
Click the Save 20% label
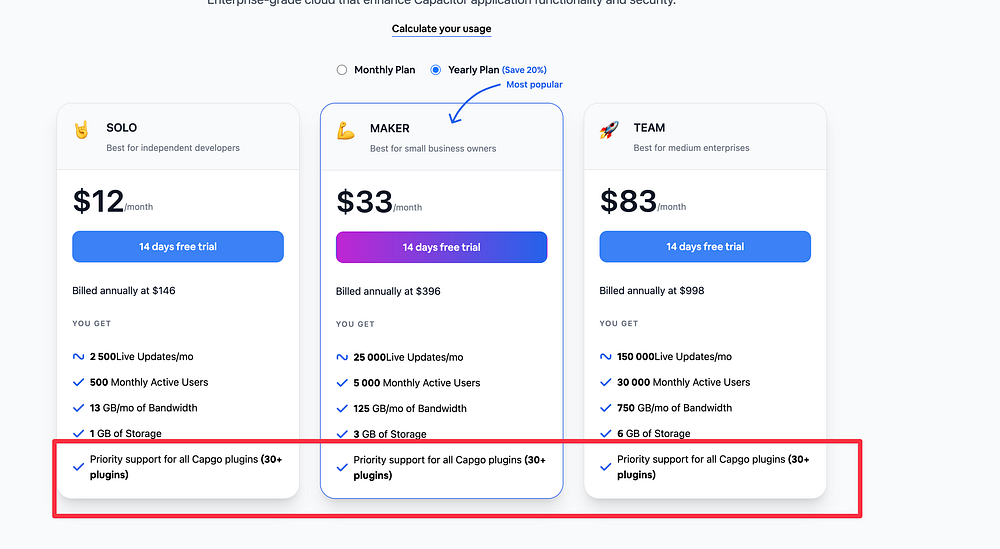[x=524, y=70]
